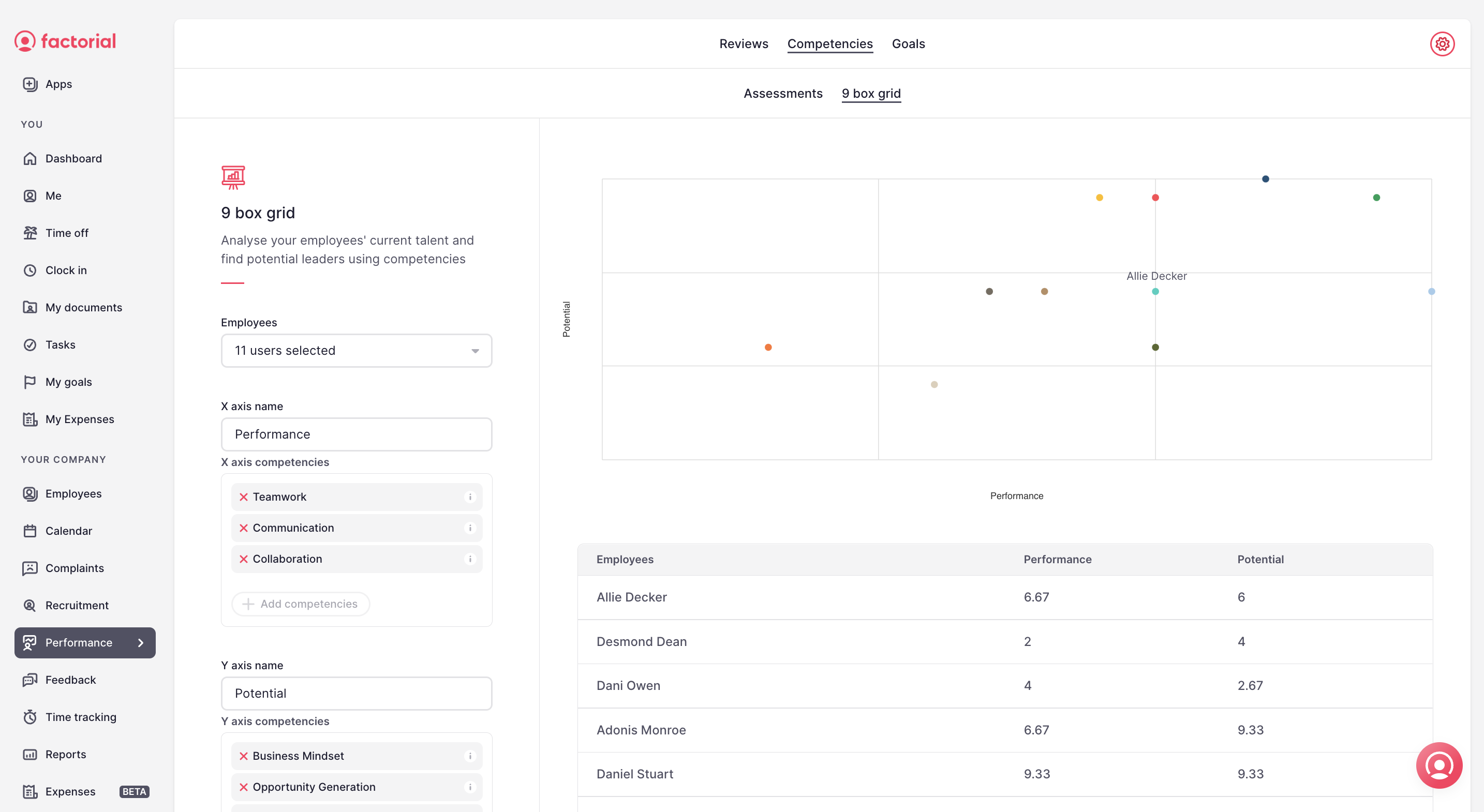Open the Reviews navigation tab
The width and height of the screenshot is (1484, 812).
(x=743, y=43)
